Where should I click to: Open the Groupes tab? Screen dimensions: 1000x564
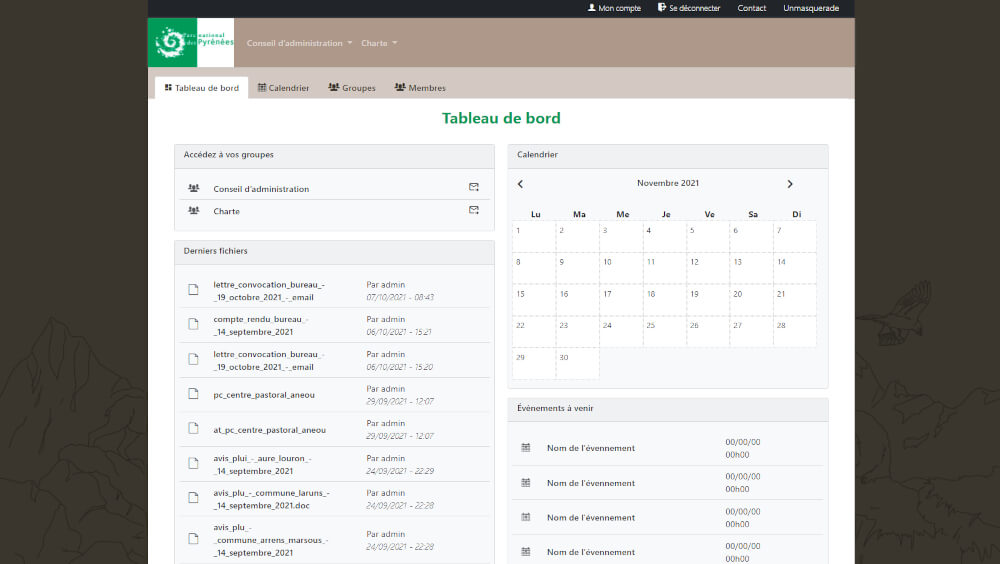(x=352, y=88)
